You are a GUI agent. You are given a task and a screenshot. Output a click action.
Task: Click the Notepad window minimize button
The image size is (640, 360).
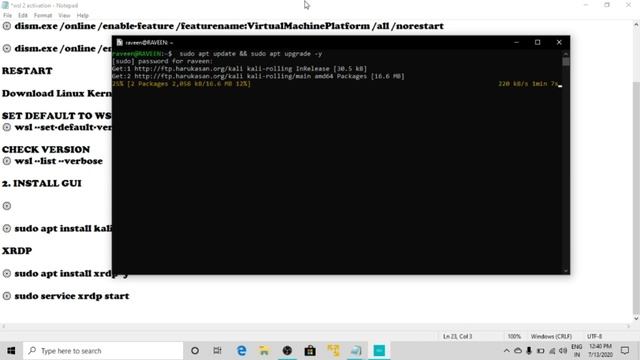click(x=586, y=5)
